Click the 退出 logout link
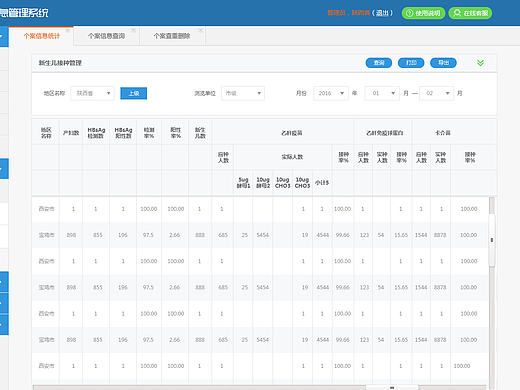Image resolution: width=520 pixels, height=390 pixels. [382, 13]
